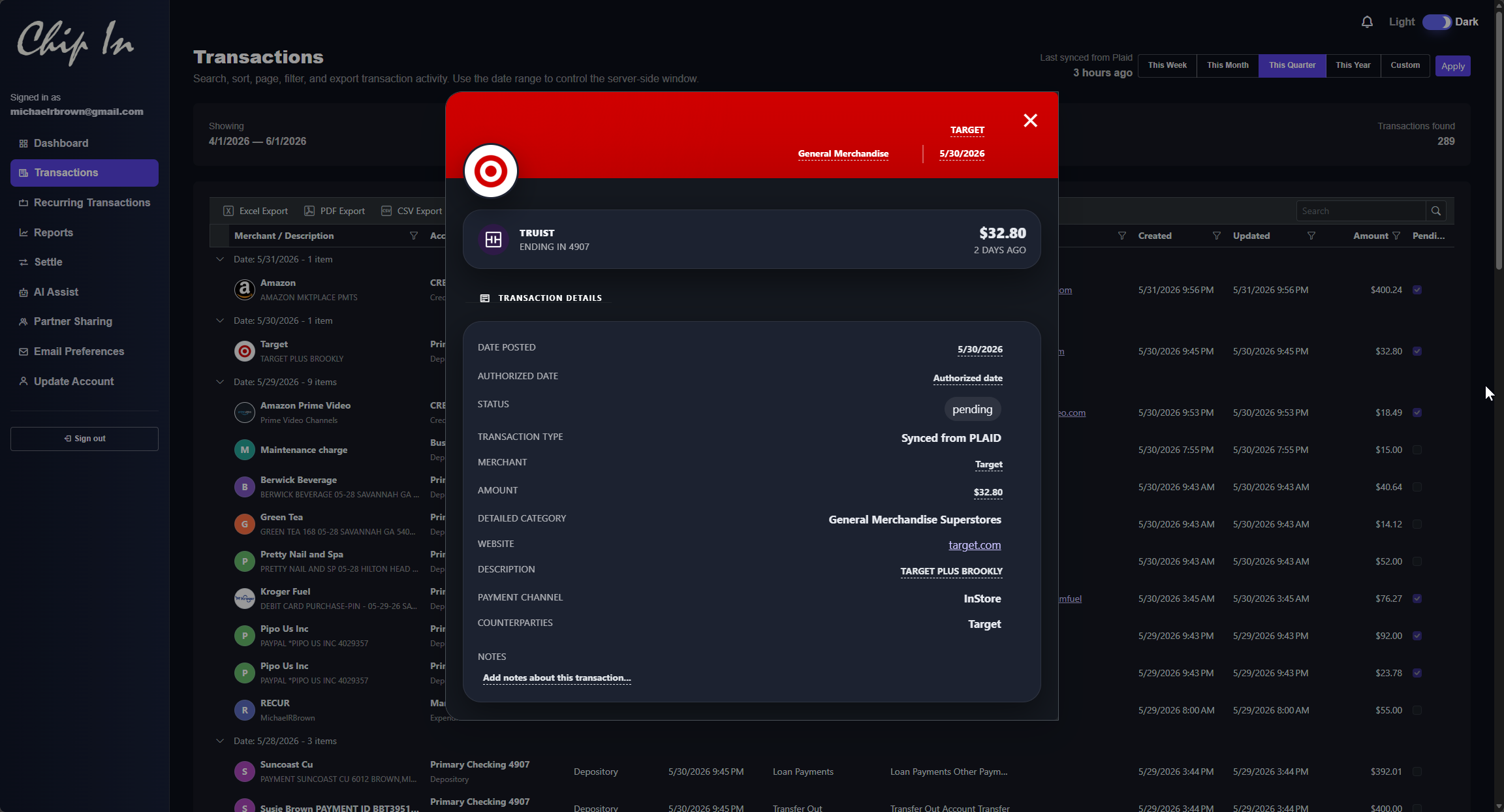Toggle pending checkbox for $32.80 Target row
The width and height of the screenshot is (1504, 812).
[x=1417, y=351]
